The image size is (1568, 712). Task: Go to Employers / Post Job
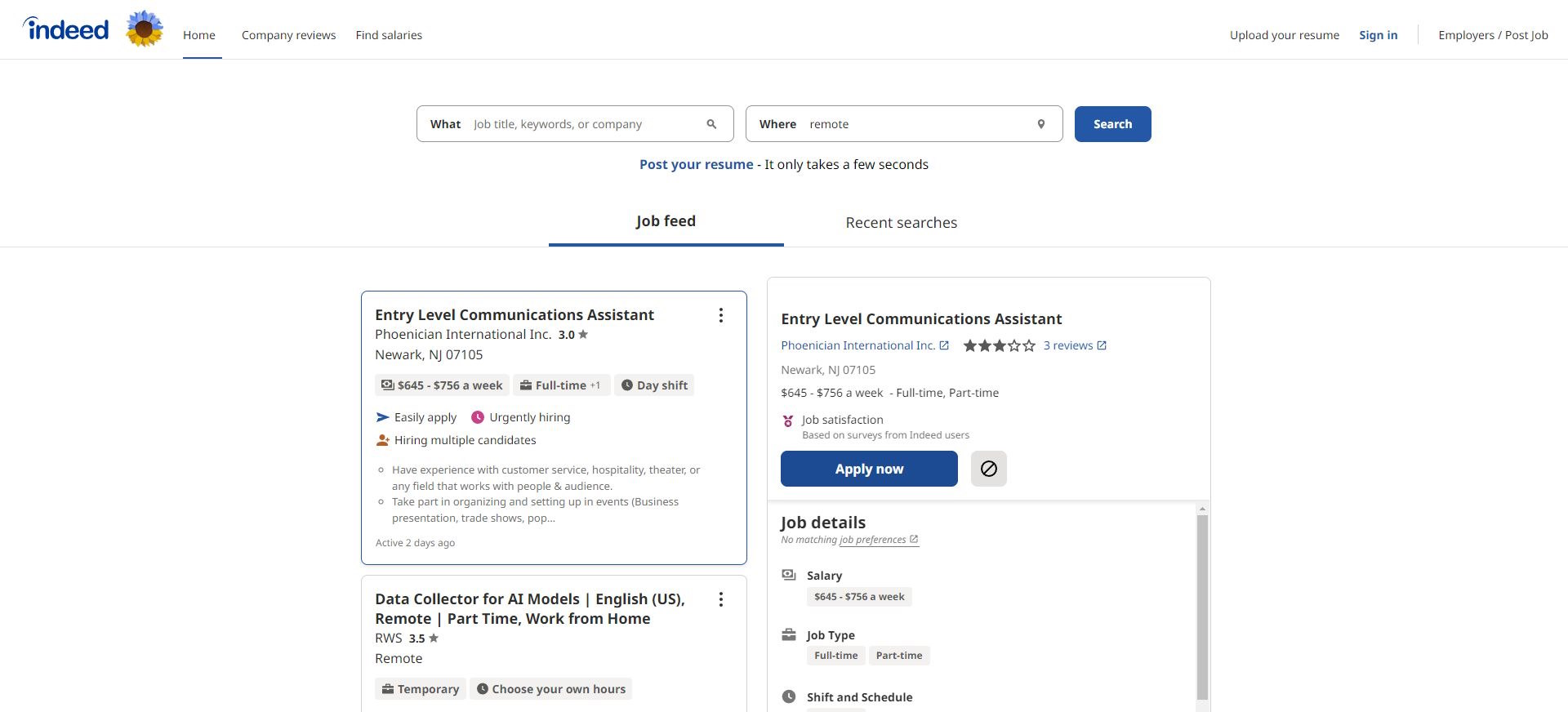(1493, 35)
